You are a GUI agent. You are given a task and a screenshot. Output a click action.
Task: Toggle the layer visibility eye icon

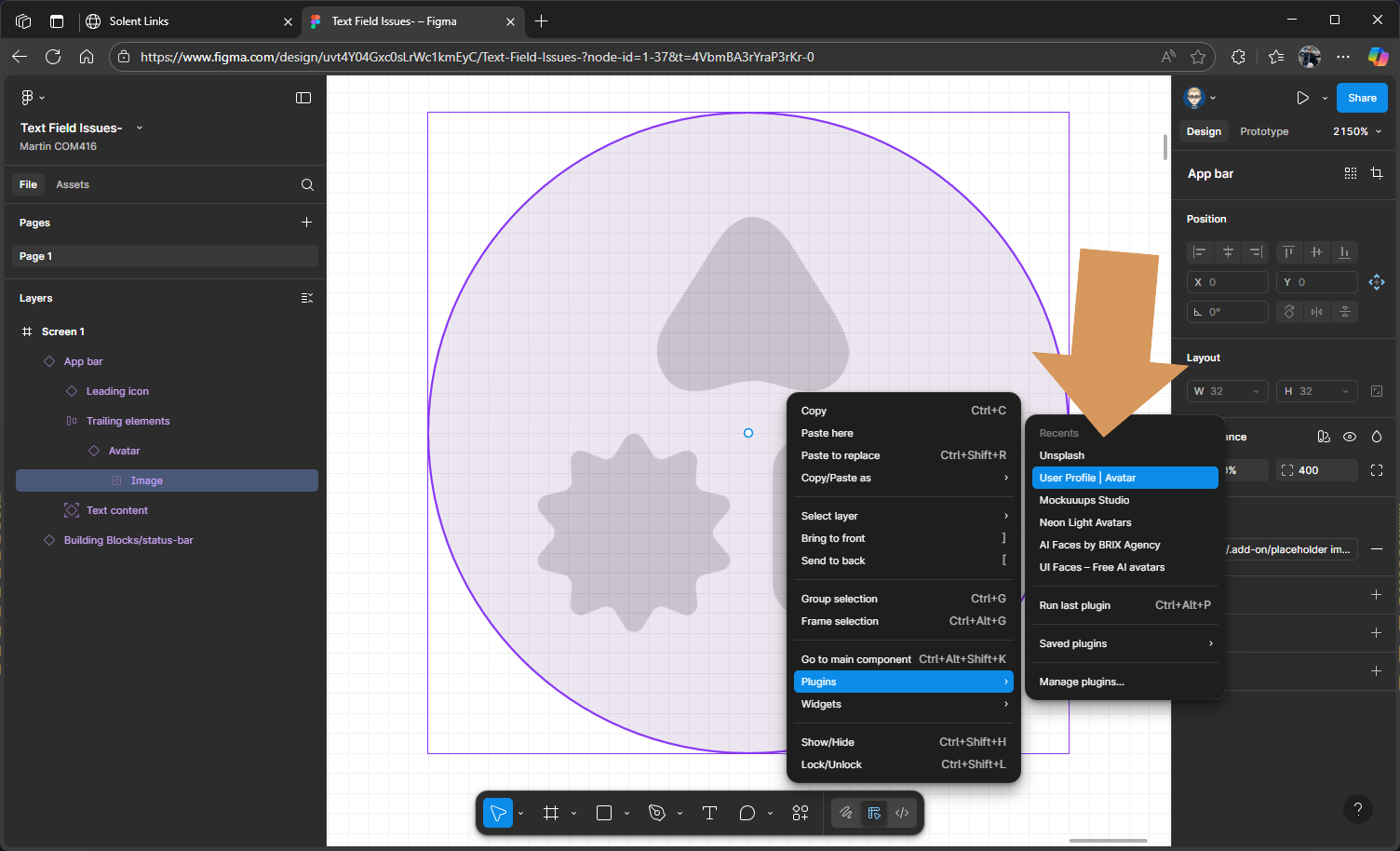(1350, 437)
